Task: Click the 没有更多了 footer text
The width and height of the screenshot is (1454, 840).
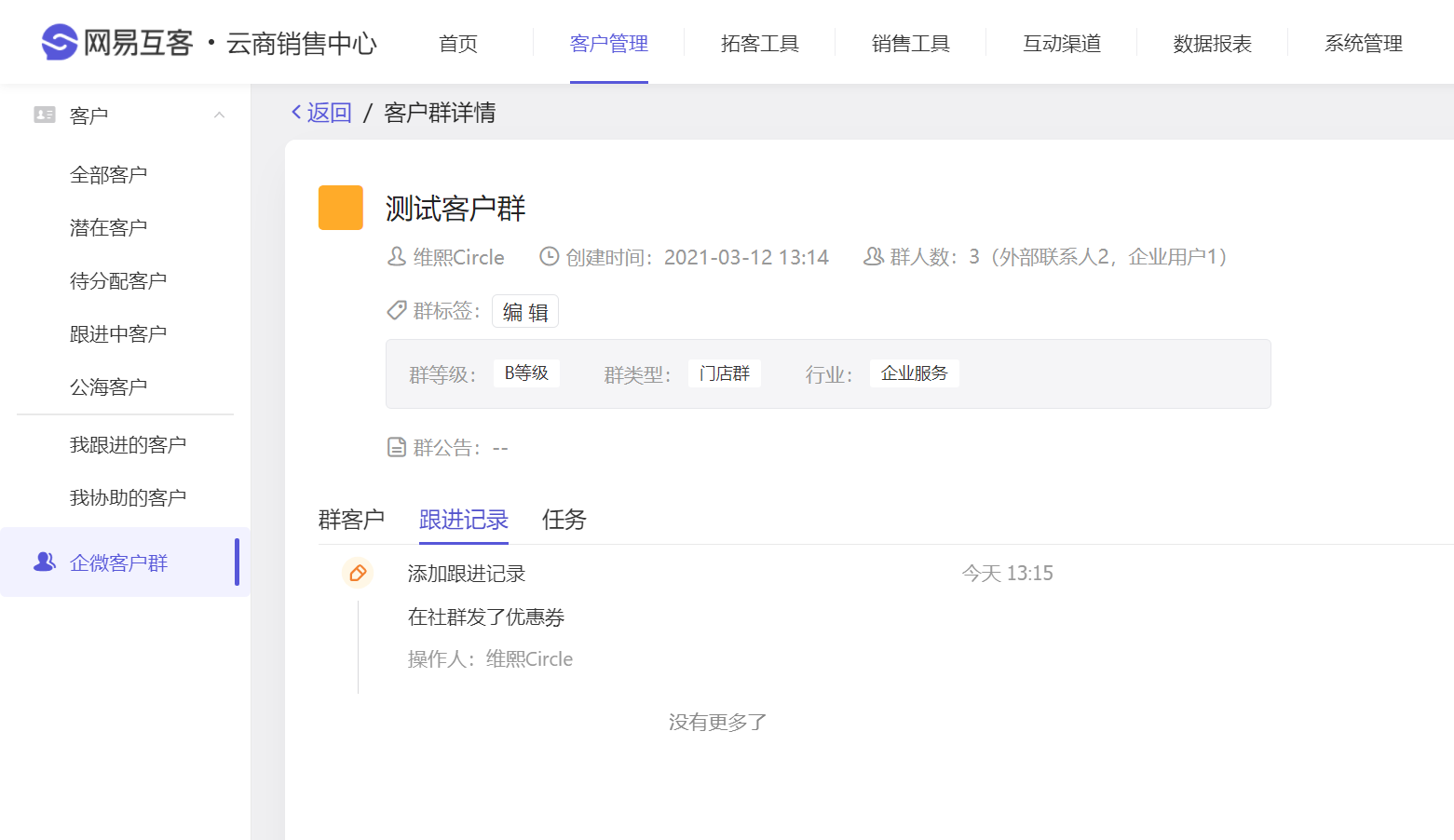Action: [718, 722]
